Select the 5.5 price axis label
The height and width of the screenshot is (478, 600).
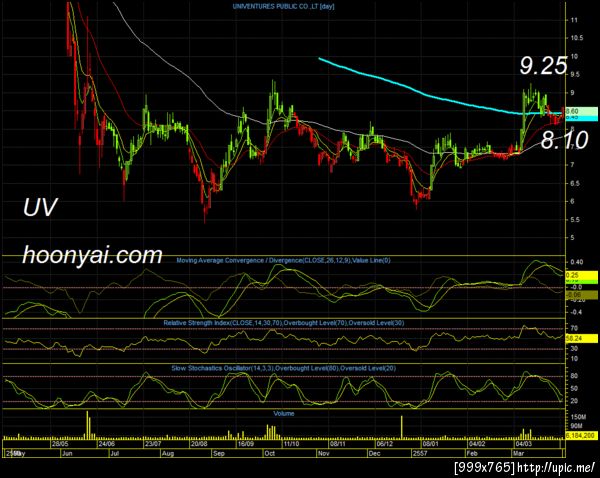pyautogui.click(x=575, y=220)
